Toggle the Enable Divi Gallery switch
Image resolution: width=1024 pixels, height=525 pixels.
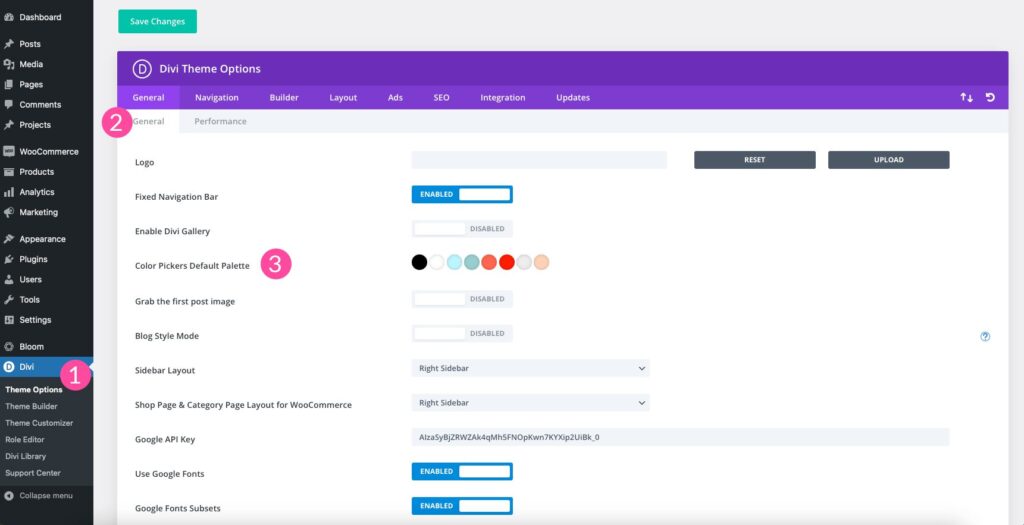(462, 229)
